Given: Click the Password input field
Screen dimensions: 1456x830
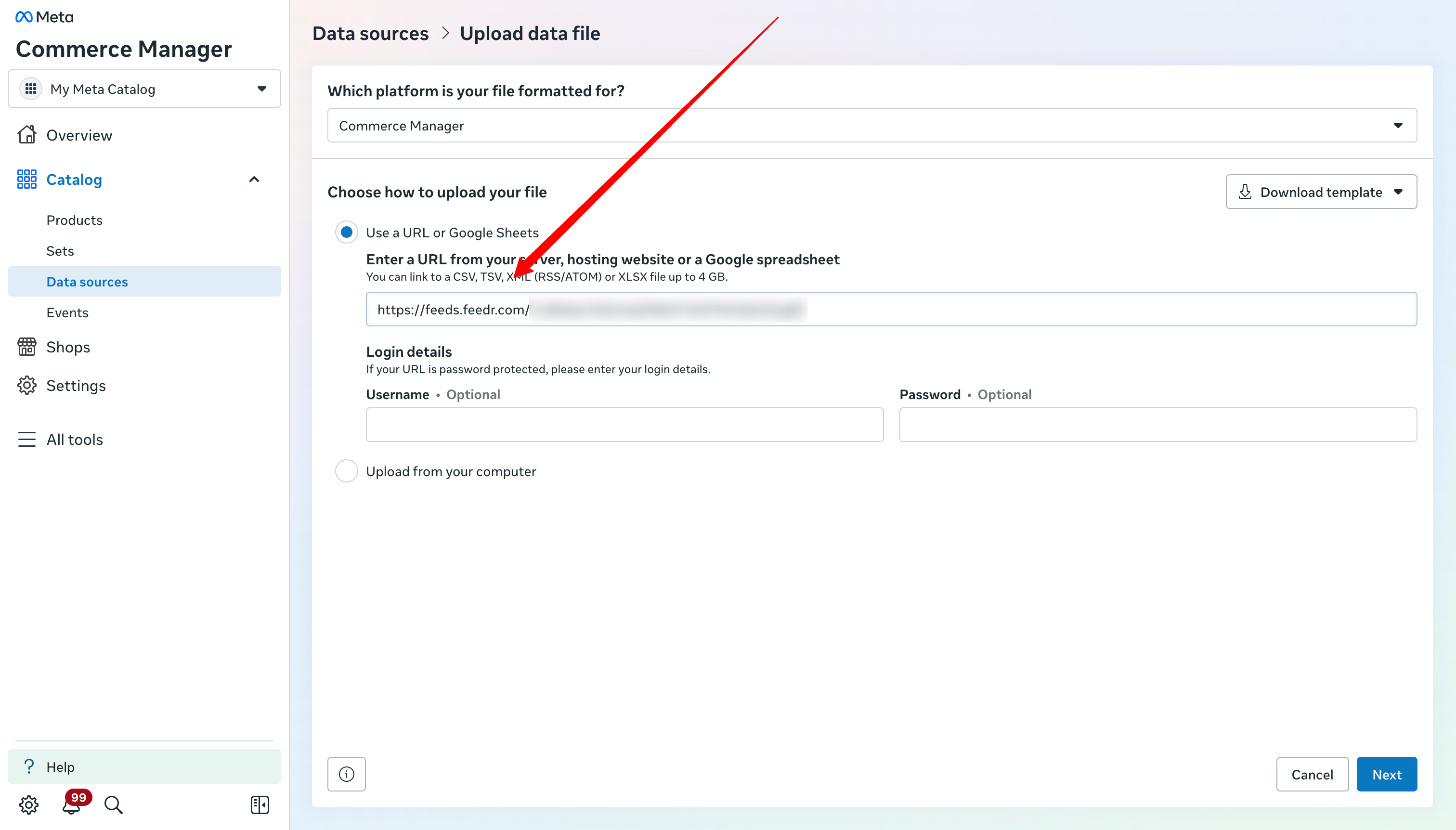Looking at the screenshot, I should tap(1158, 425).
